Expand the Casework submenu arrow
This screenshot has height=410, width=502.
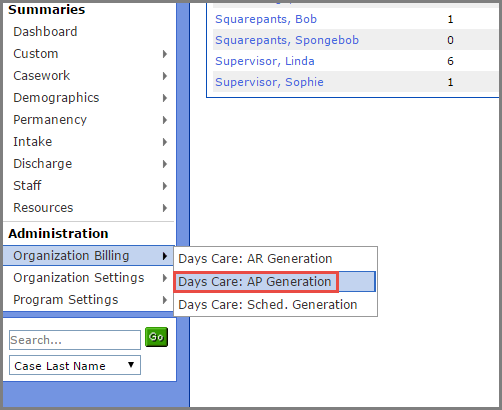coord(165,76)
